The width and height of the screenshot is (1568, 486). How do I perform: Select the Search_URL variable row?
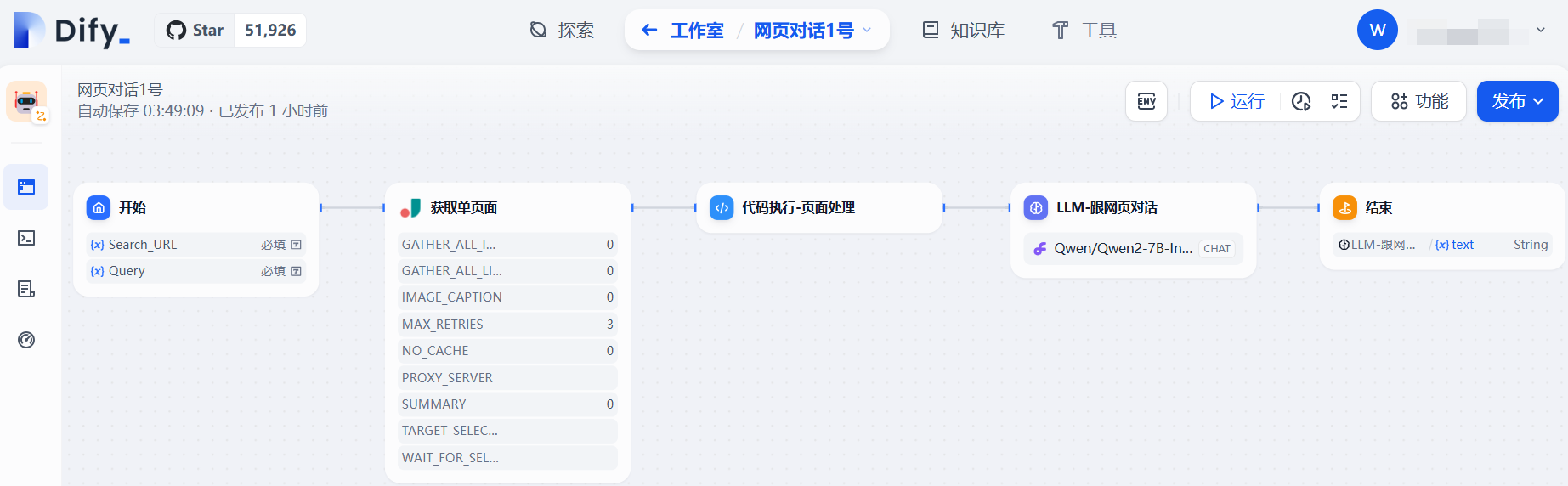[196, 245]
